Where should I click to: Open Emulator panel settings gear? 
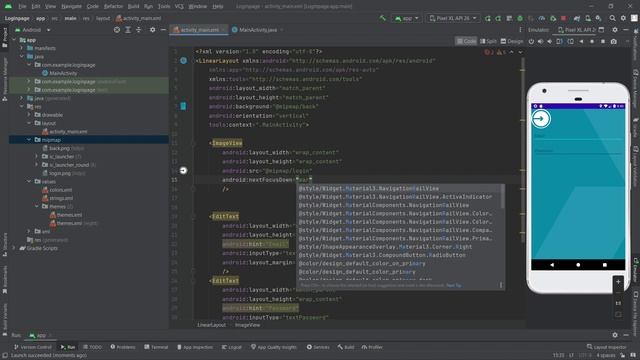coord(615,30)
